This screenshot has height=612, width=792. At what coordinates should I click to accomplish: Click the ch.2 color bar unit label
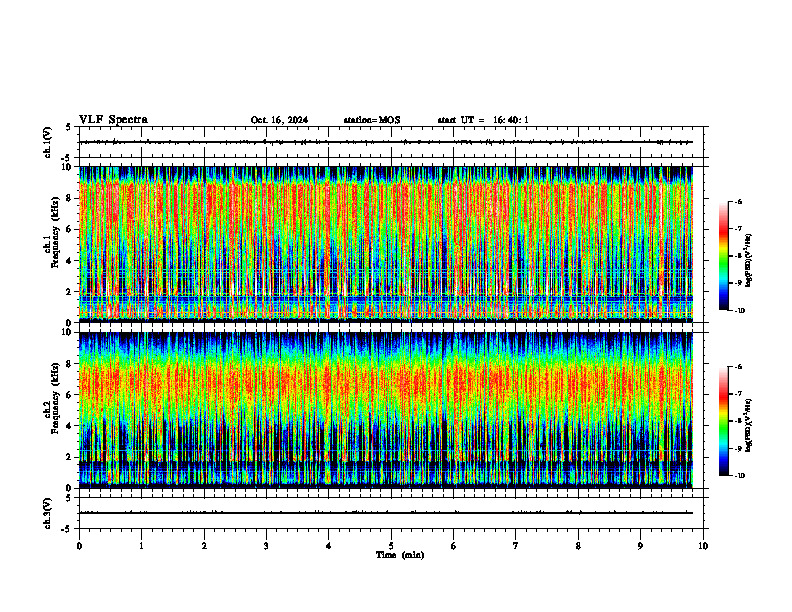[749, 424]
